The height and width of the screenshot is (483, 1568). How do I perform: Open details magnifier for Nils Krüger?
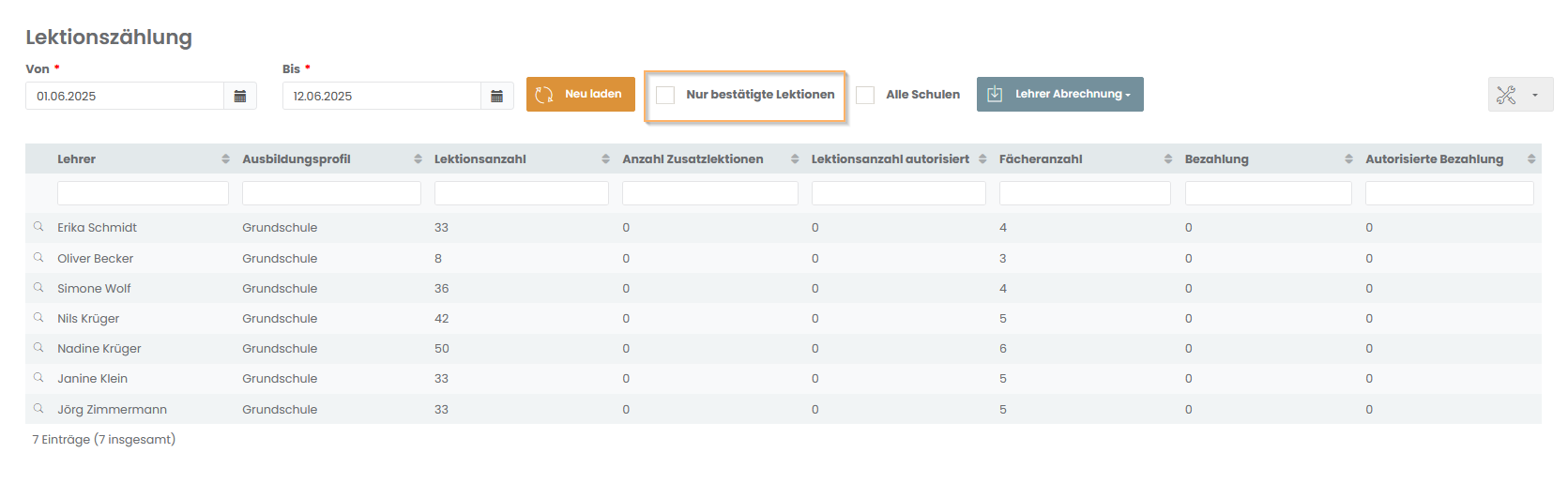coord(38,317)
